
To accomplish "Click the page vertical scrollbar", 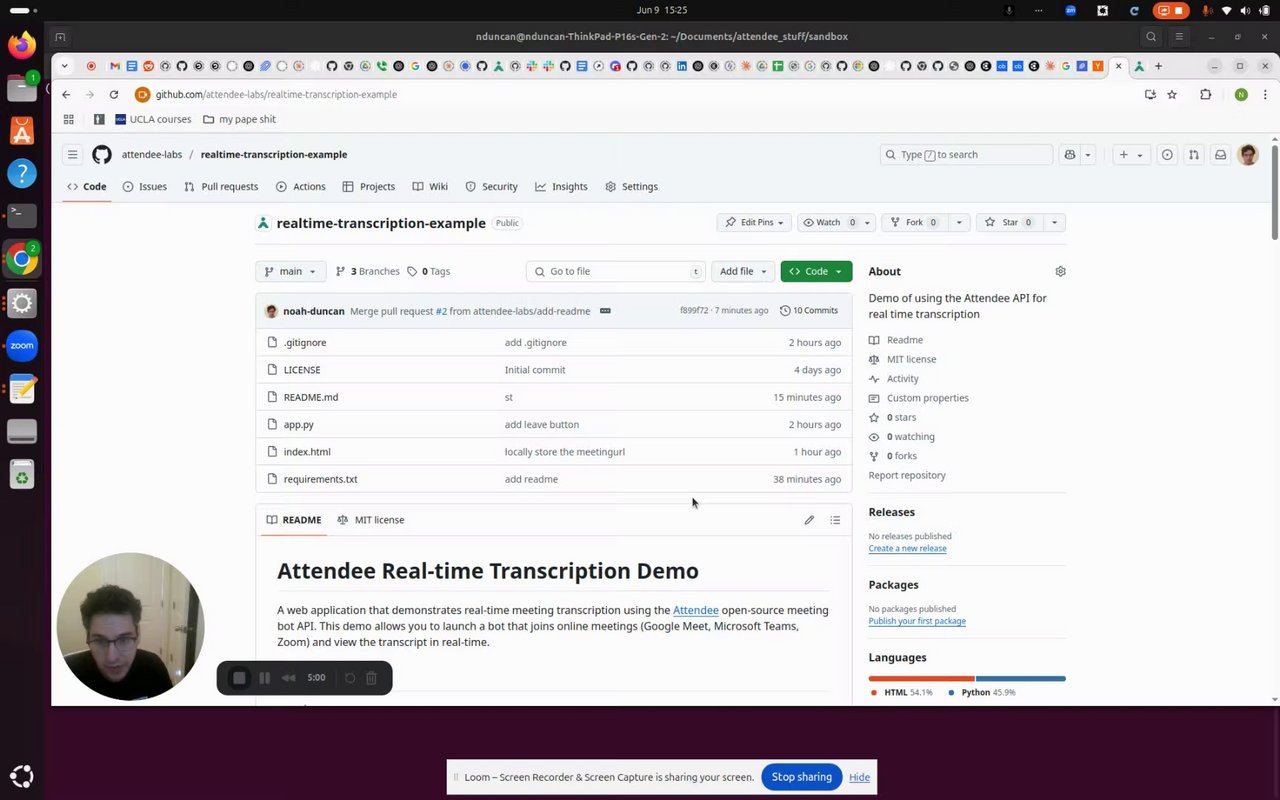I will pos(1274,193).
